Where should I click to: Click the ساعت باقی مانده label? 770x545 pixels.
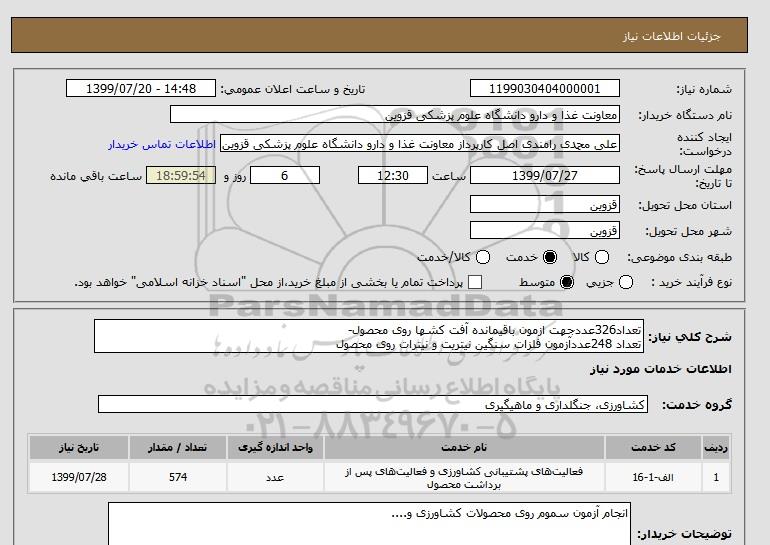click(96, 176)
